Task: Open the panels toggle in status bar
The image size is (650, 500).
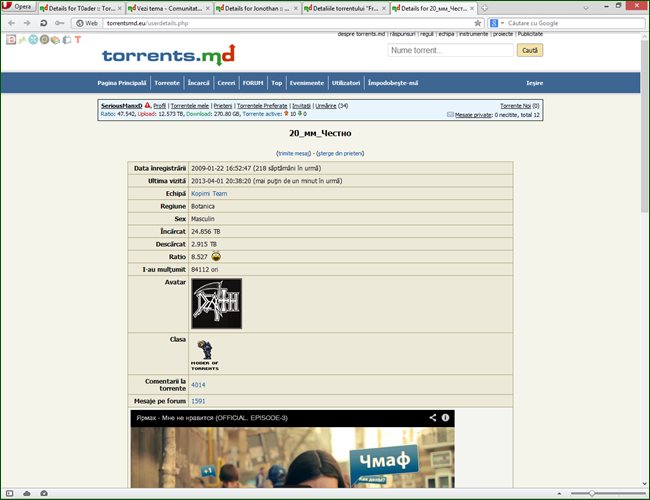Action: pyautogui.click(x=10, y=493)
